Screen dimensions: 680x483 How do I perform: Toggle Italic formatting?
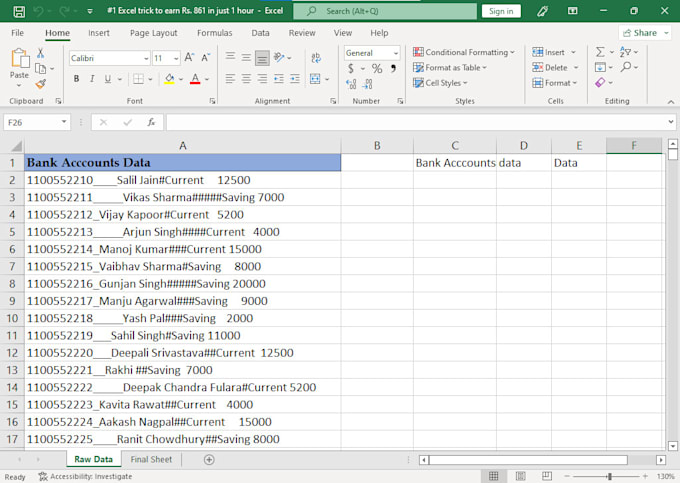(x=92, y=79)
